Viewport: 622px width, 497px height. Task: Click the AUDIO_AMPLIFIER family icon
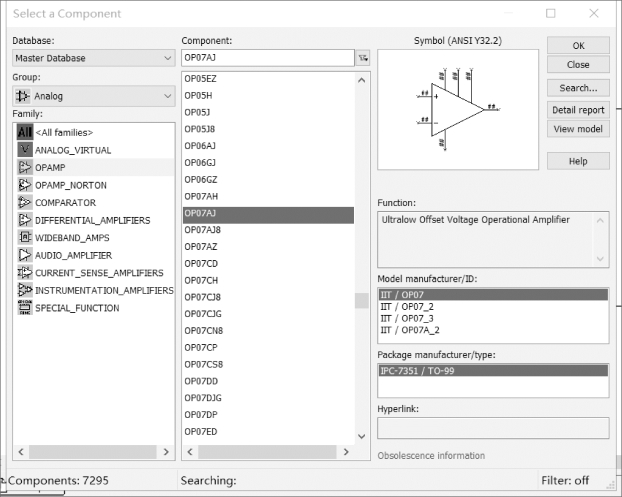(x=25, y=255)
